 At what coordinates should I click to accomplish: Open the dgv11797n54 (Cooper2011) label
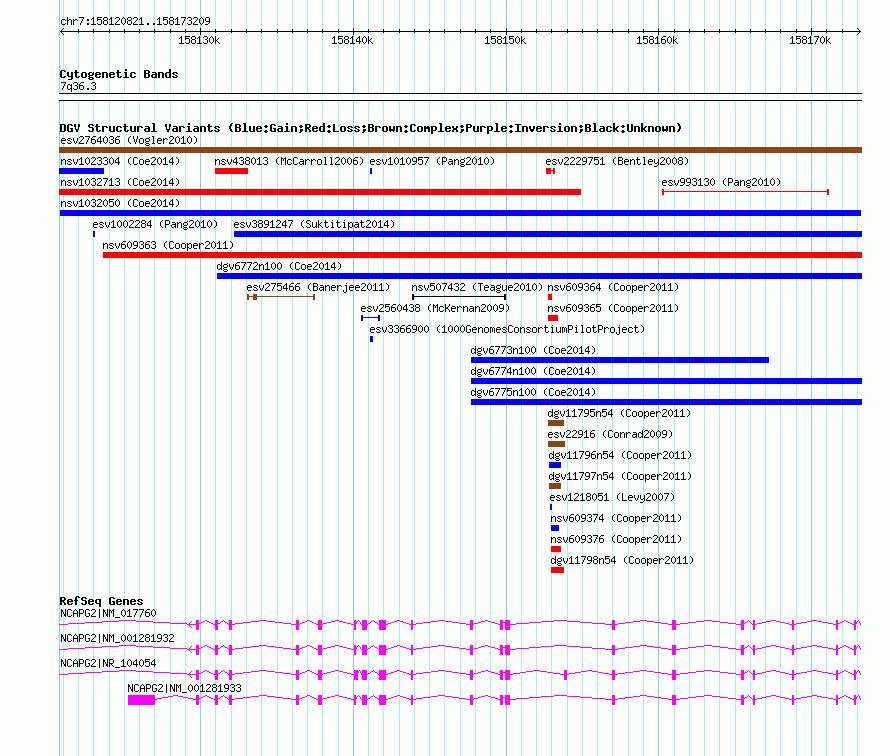[x=620, y=476]
